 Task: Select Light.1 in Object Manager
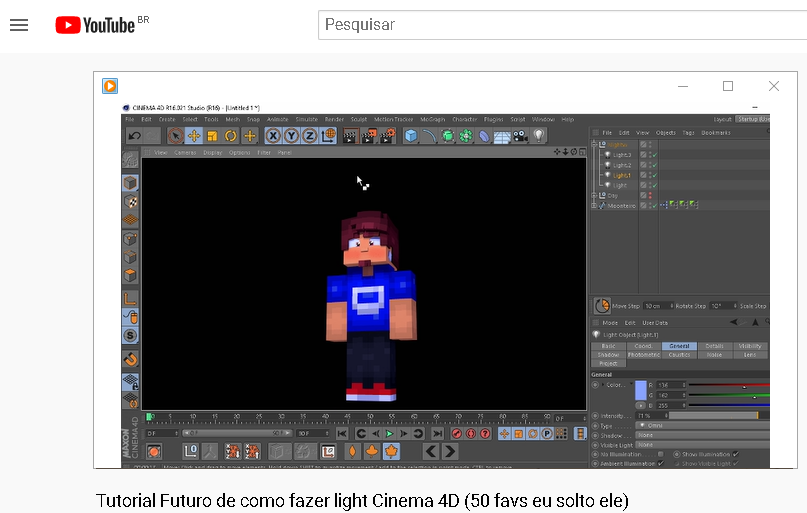622,175
